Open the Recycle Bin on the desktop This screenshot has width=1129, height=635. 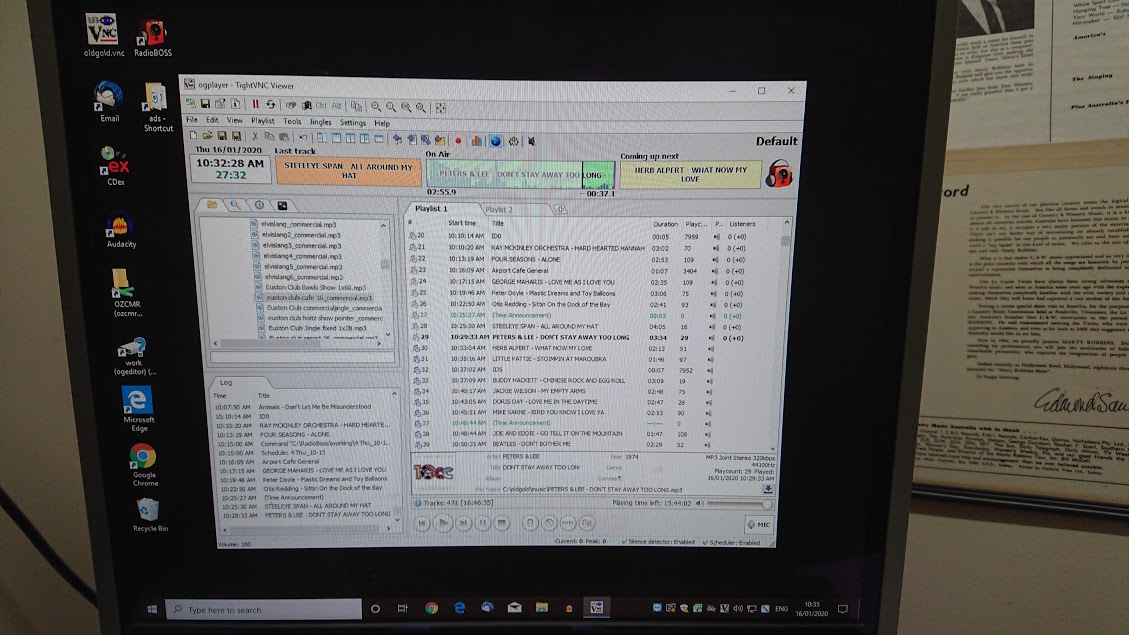pyautogui.click(x=149, y=514)
